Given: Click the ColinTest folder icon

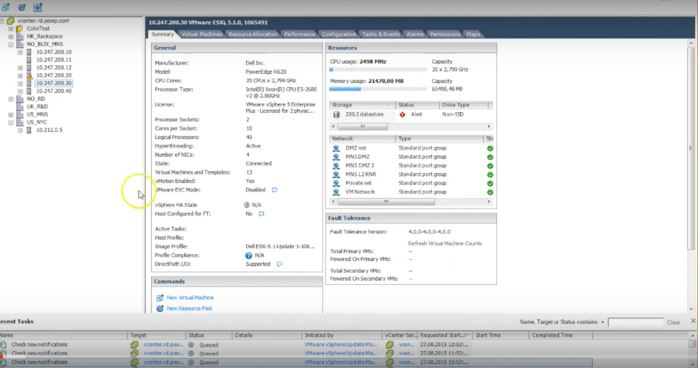Looking at the screenshot, I should [20, 28].
